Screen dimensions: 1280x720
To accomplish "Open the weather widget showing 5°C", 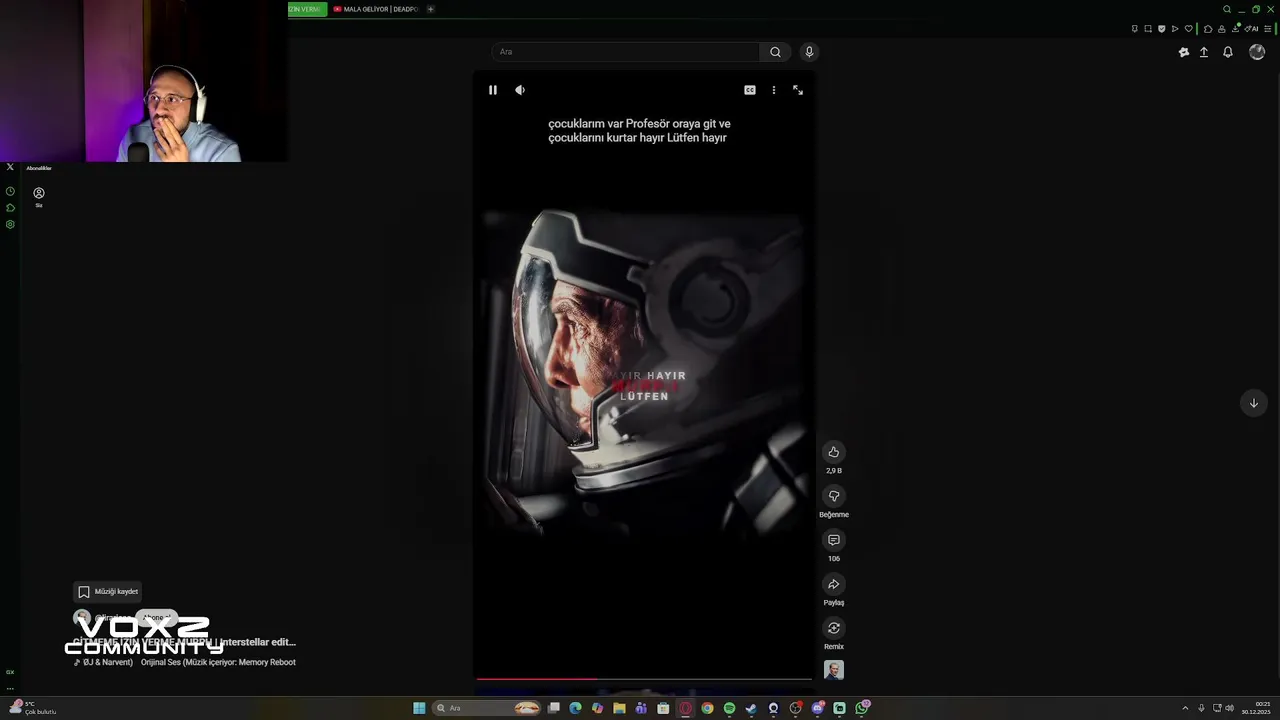I will (32, 708).
